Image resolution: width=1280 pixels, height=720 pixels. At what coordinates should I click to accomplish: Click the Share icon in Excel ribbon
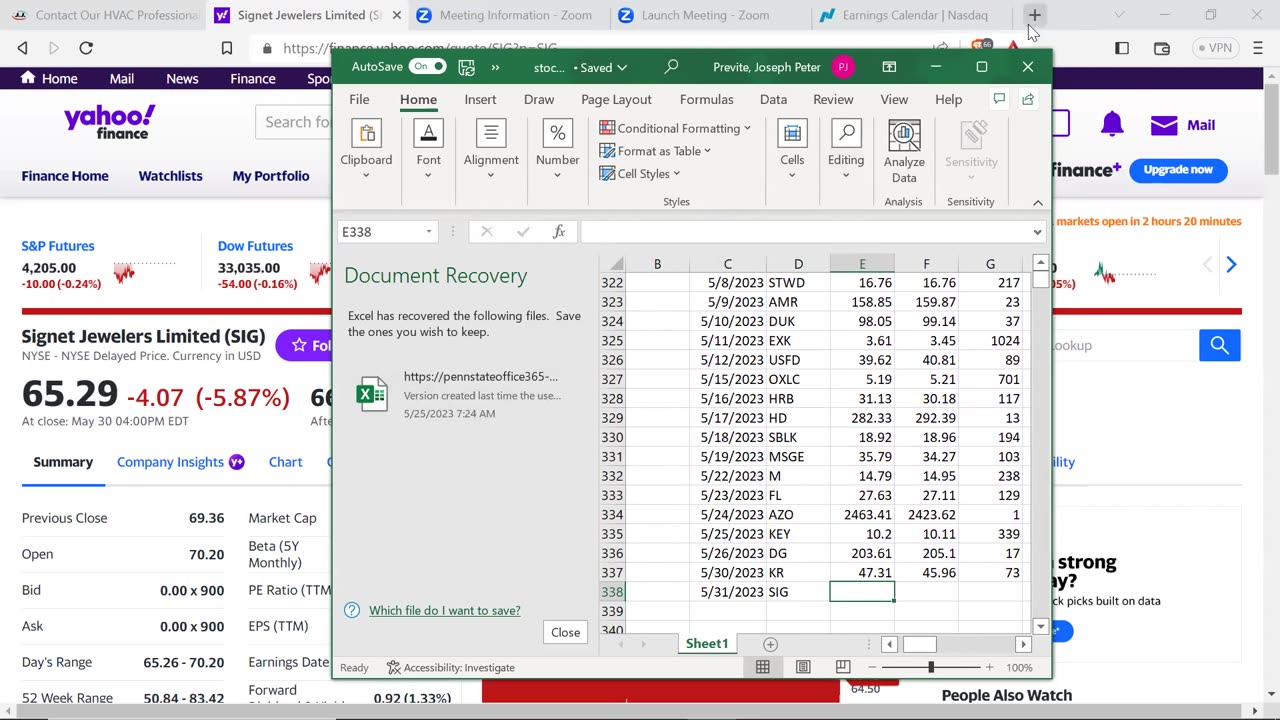(x=1028, y=99)
